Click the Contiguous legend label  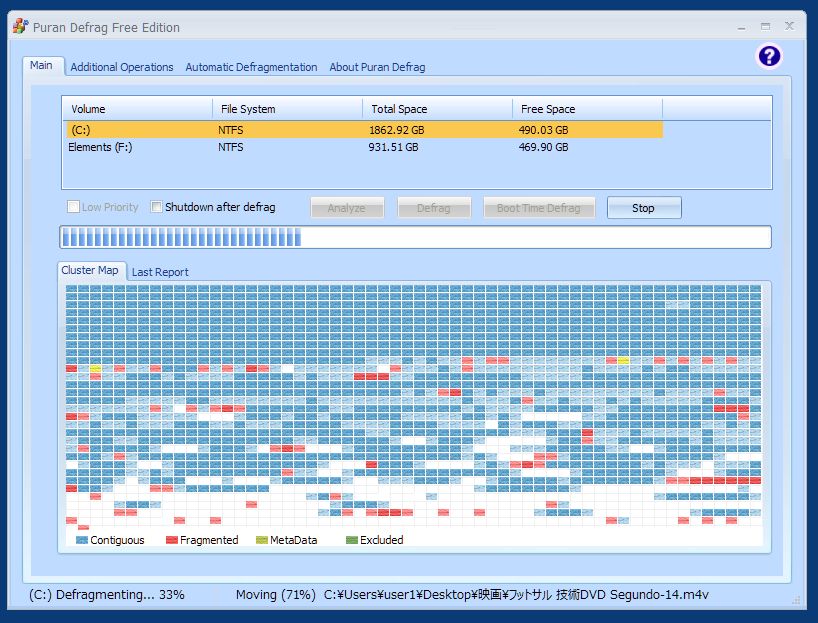coord(117,540)
